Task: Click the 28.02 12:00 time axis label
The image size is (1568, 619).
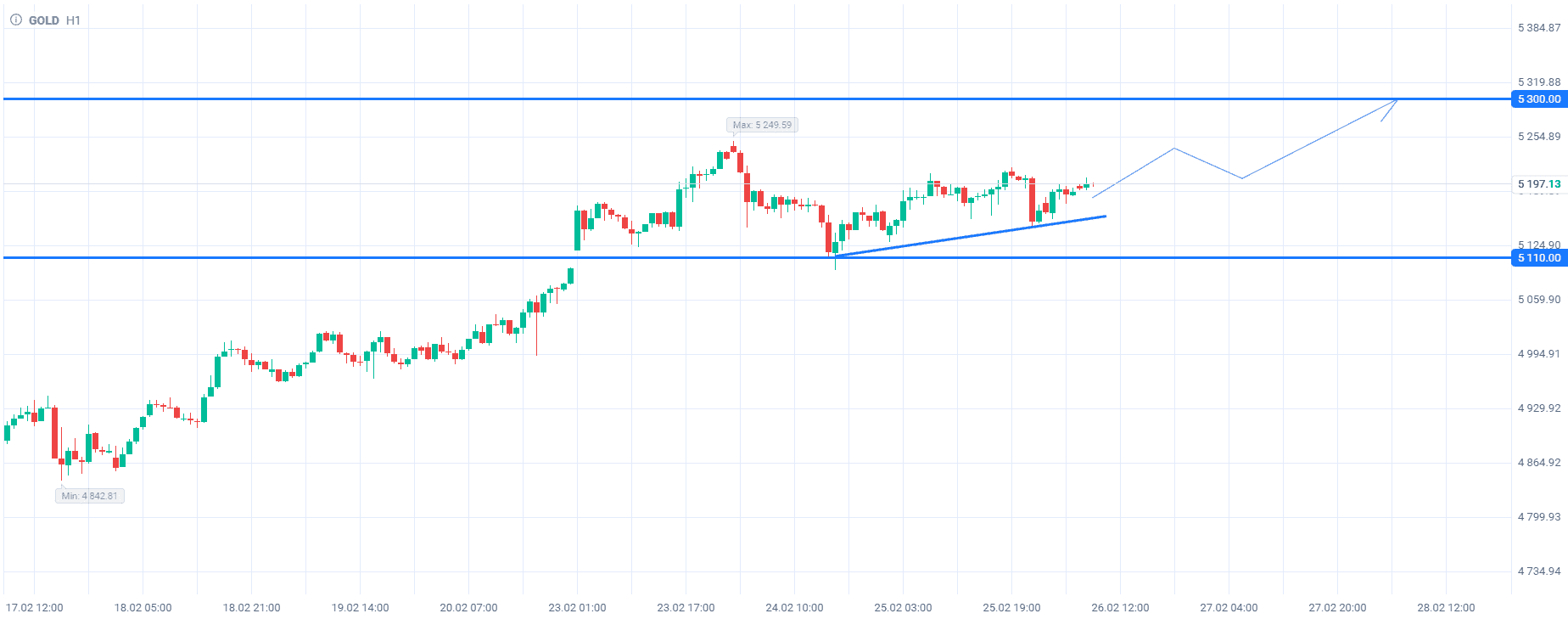Action: pyautogui.click(x=1446, y=608)
